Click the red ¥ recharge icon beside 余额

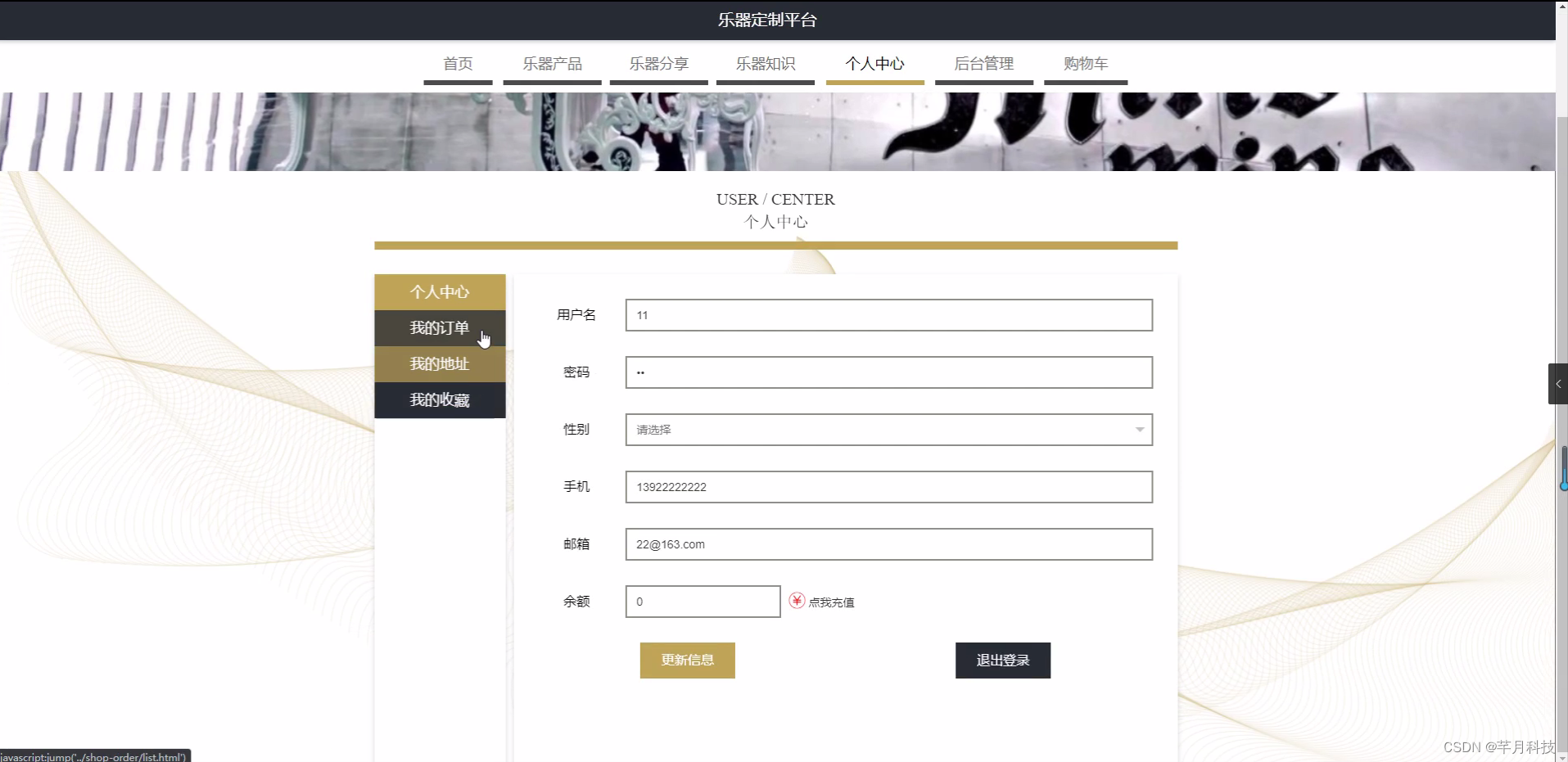click(x=795, y=601)
